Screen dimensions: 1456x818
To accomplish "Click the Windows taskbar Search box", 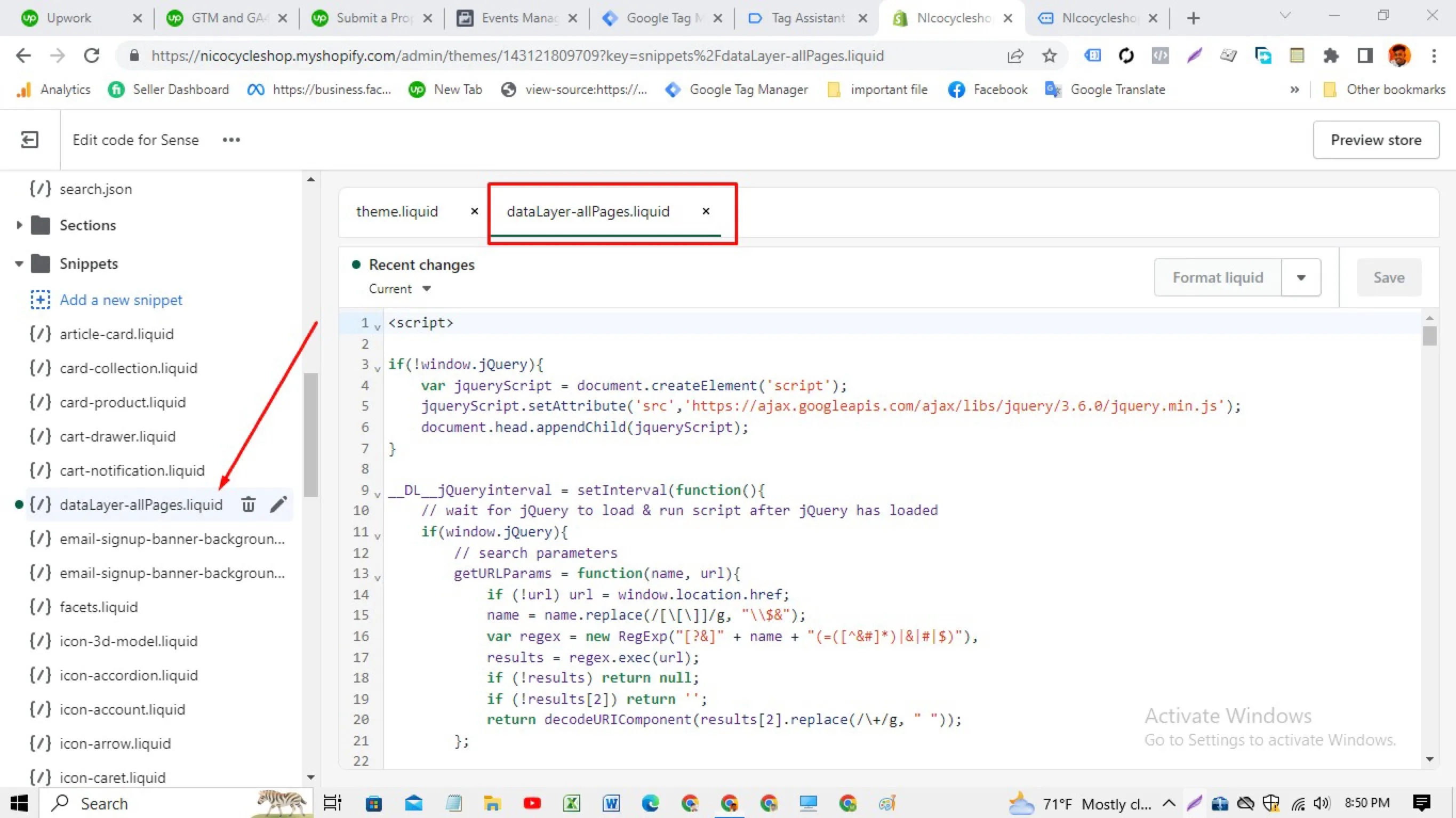I will [175, 803].
